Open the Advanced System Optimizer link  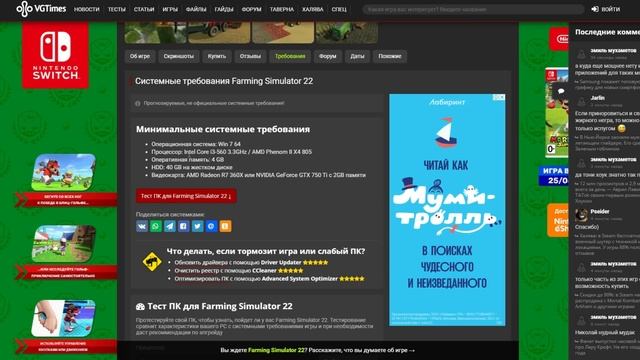click(300, 279)
